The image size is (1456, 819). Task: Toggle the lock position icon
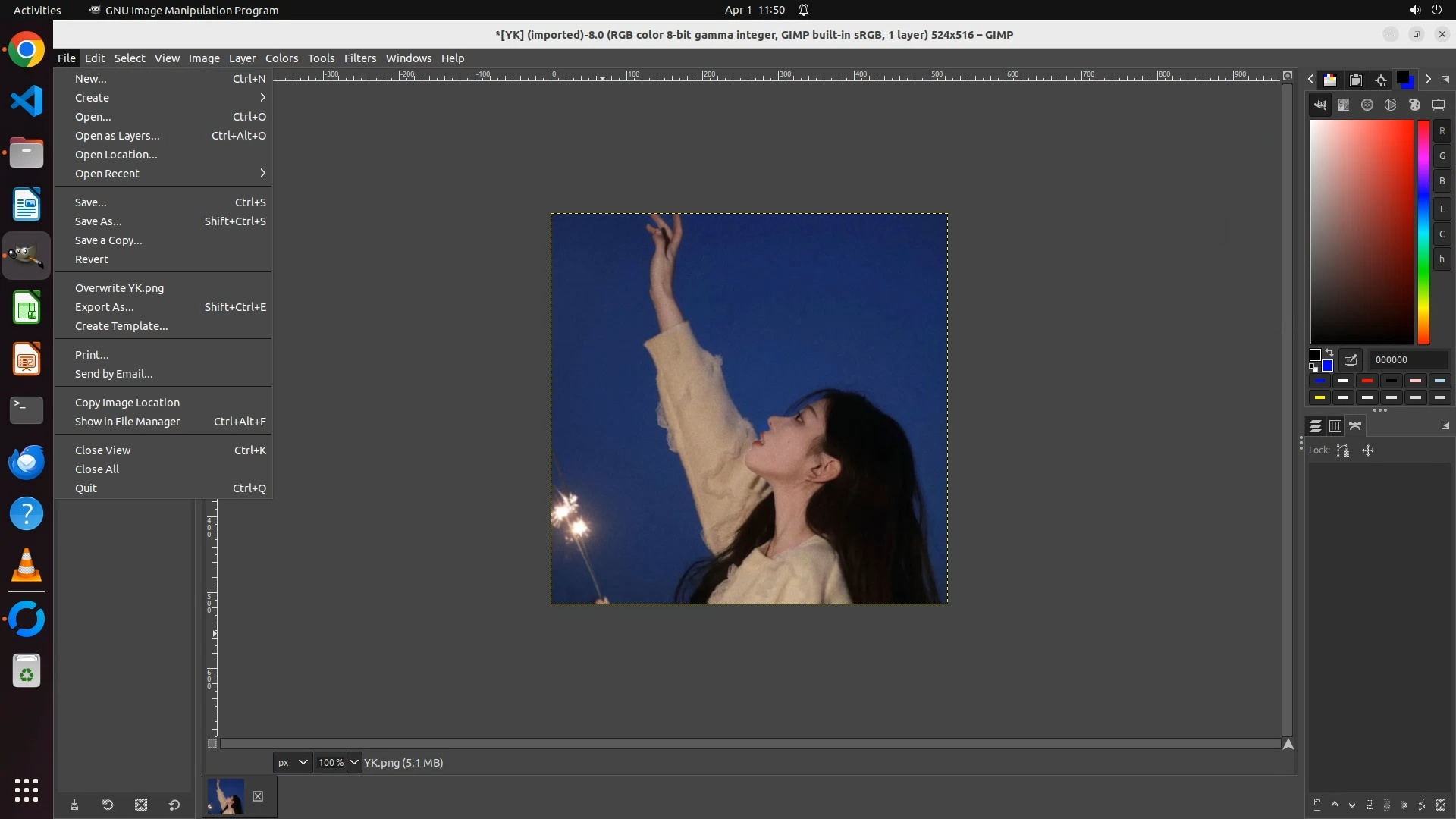click(1368, 450)
